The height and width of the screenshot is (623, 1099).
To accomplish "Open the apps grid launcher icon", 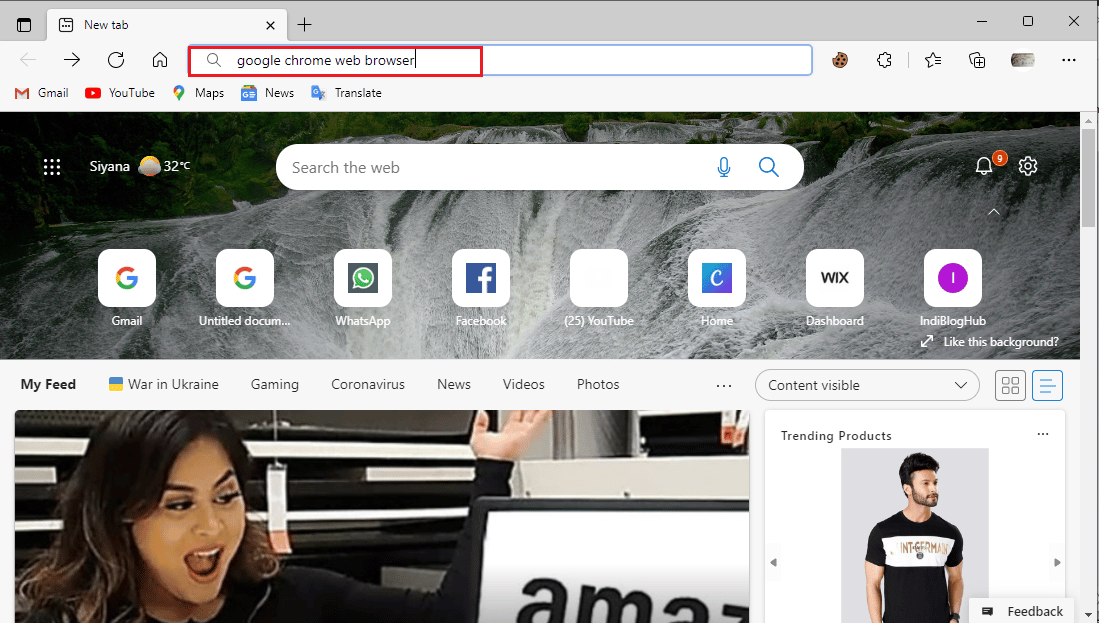I will 52,167.
